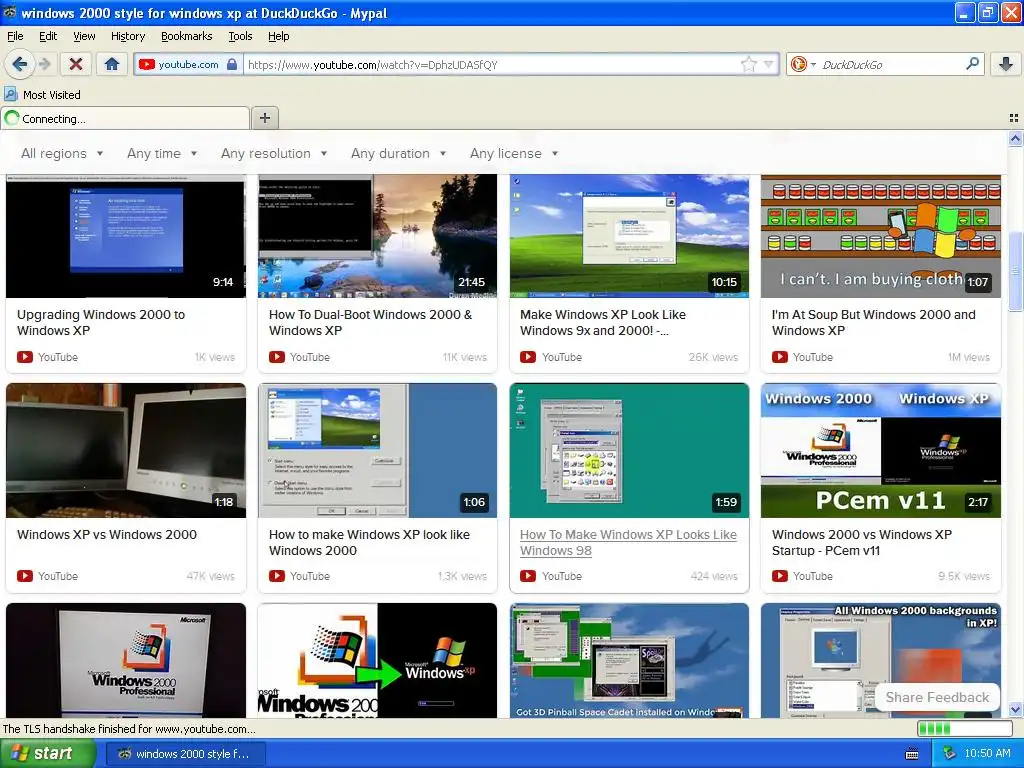Click the page loading progress bar

pyautogui.click(x=964, y=728)
